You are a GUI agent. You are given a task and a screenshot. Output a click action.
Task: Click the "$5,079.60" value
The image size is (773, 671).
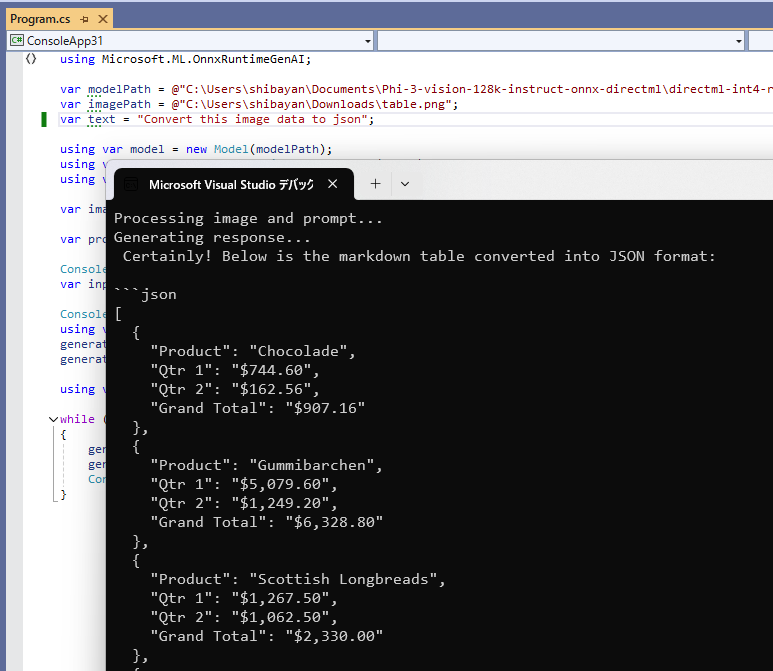[280, 484]
